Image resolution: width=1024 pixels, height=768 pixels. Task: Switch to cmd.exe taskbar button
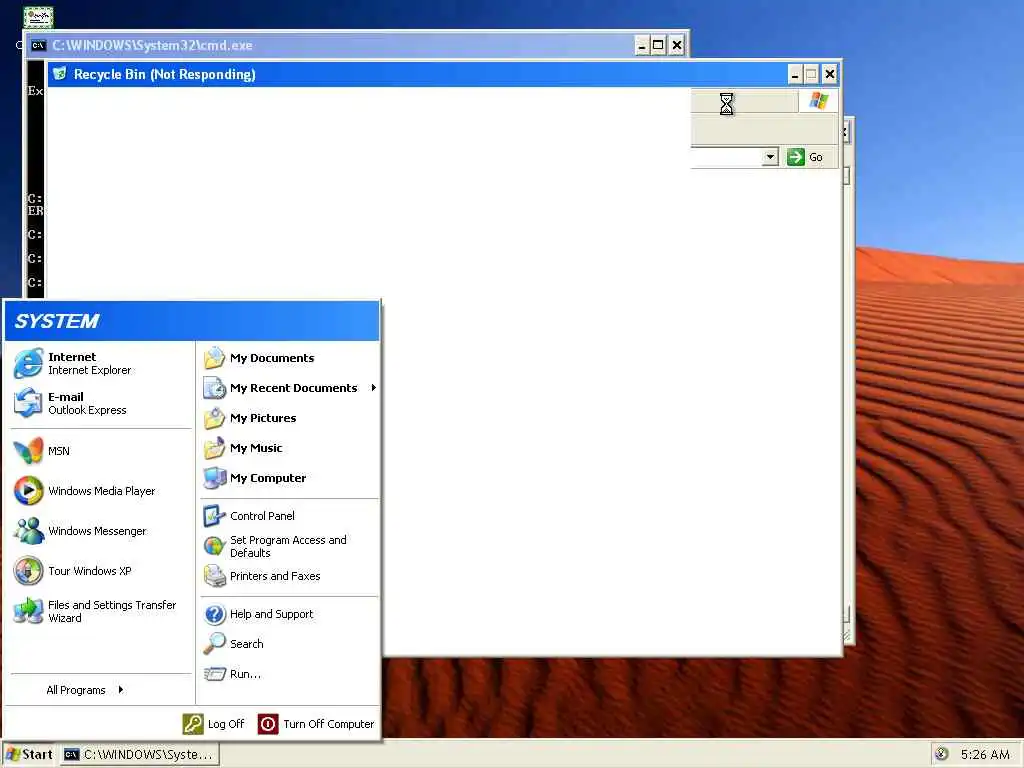[140, 754]
